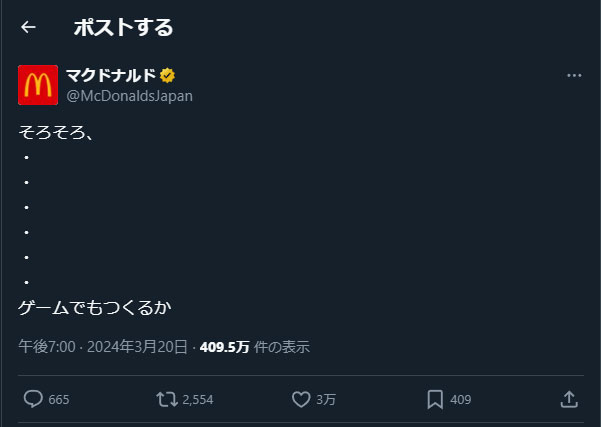Viewport: 601px width, 427px height.
Task: Click the 665 replies count
Action: [x=59, y=400]
